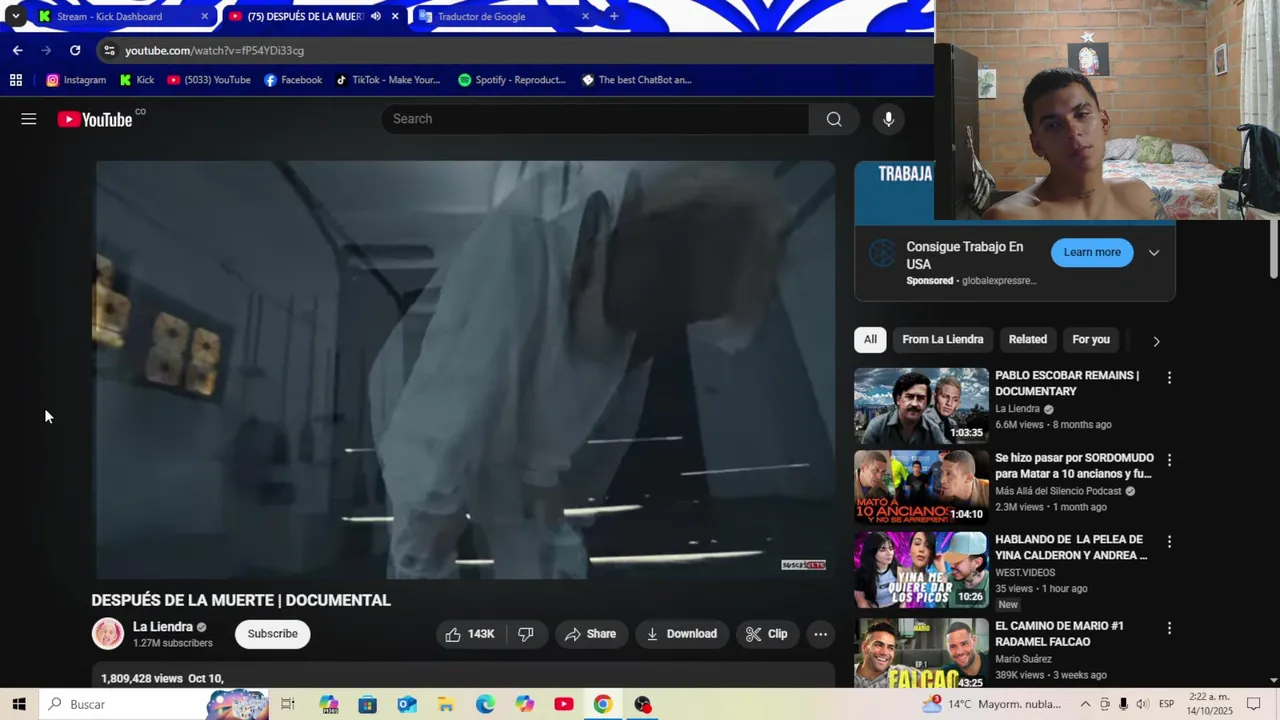Select the All filter chip
1280x720 pixels.
coord(870,340)
